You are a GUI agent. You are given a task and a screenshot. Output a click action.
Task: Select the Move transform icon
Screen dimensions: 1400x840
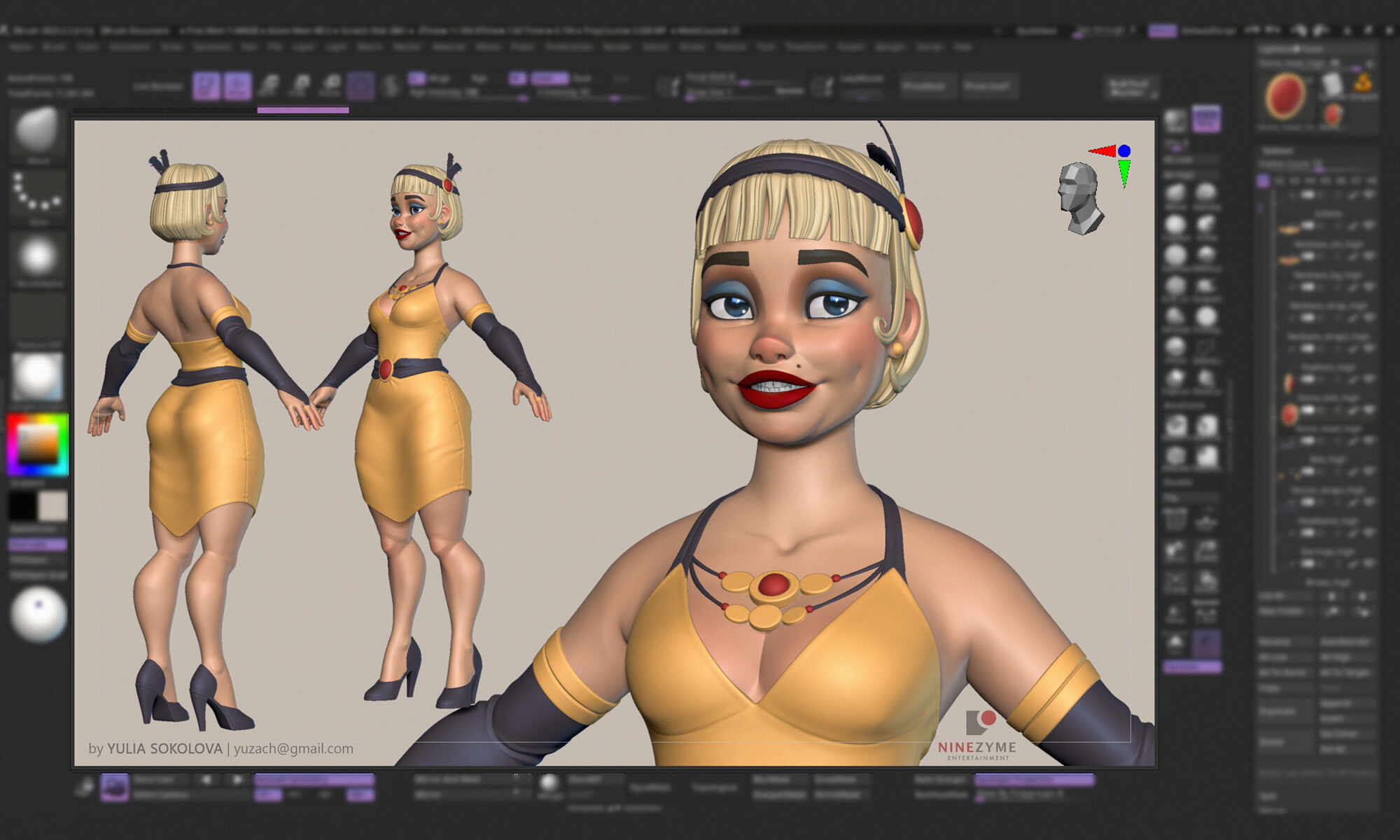(269, 86)
